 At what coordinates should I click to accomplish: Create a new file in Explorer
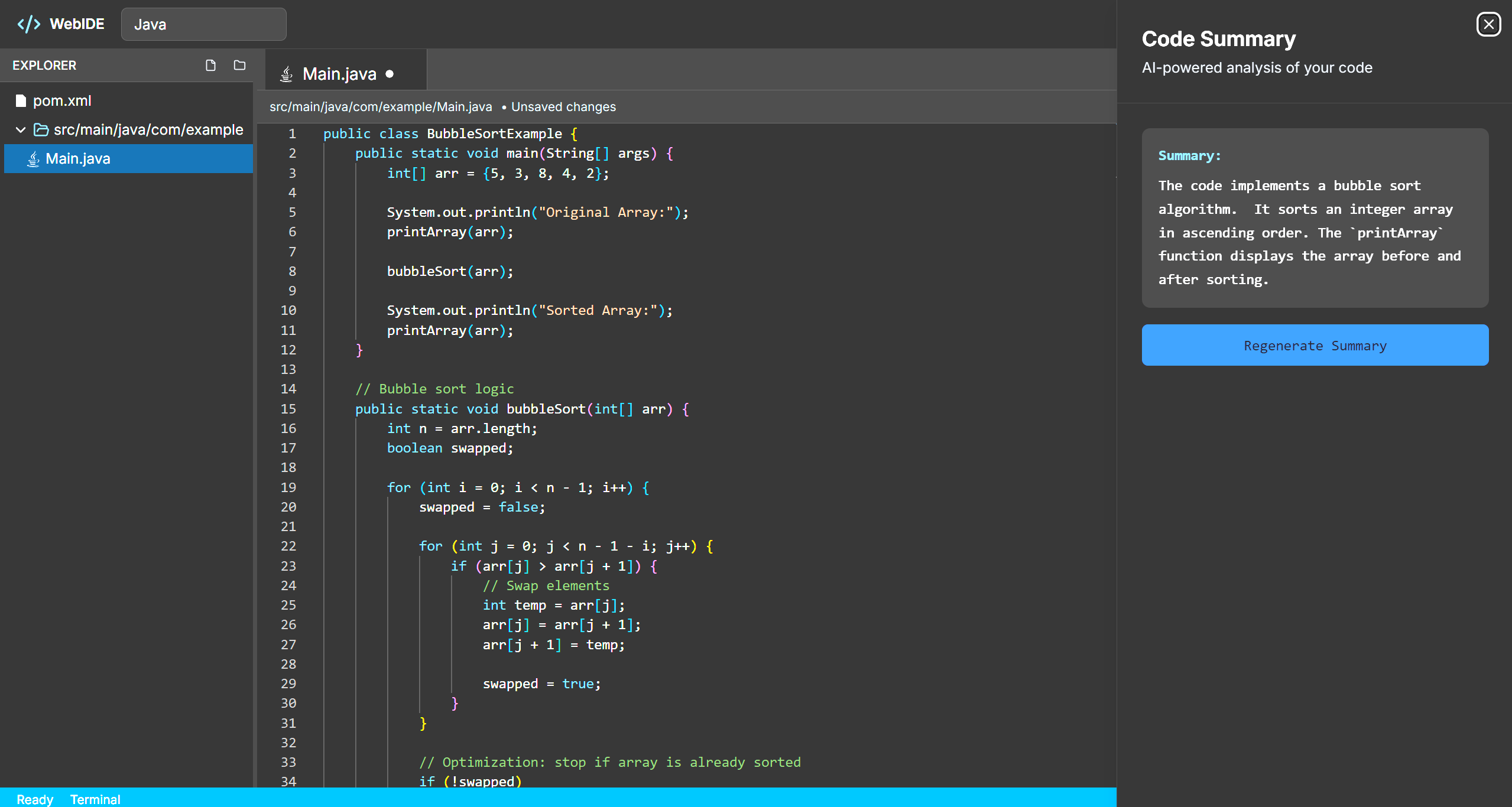(x=210, y=66)
